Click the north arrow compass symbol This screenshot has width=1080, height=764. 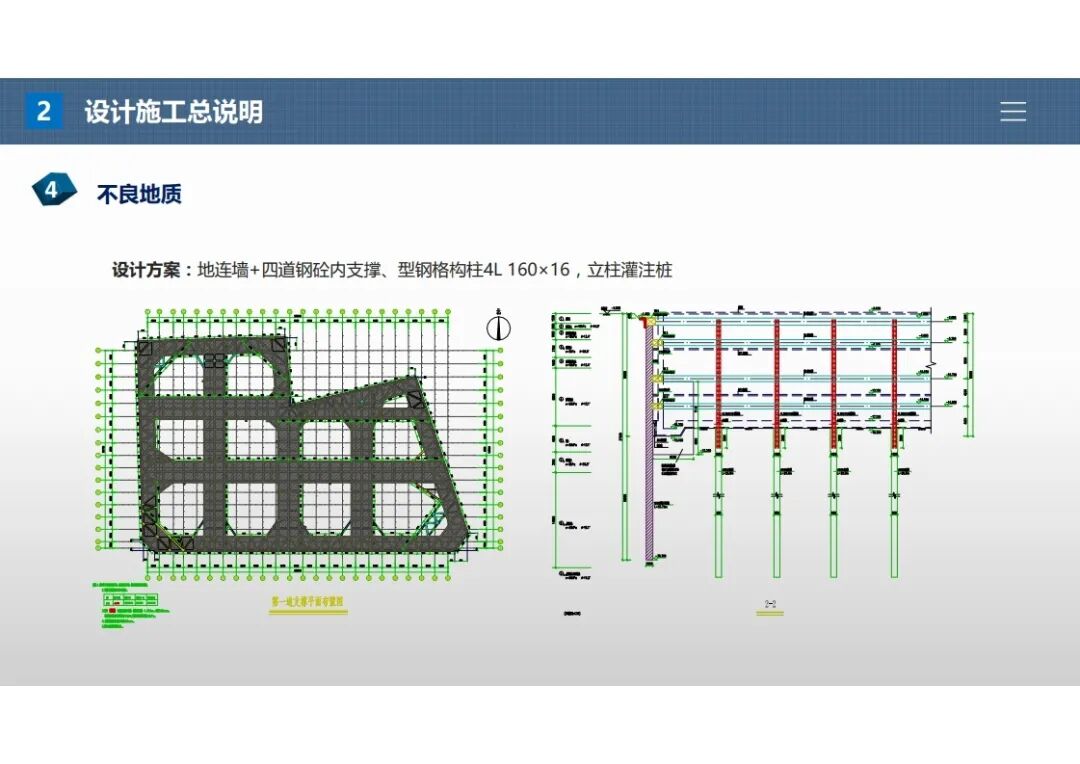click(x=497, y=327)
